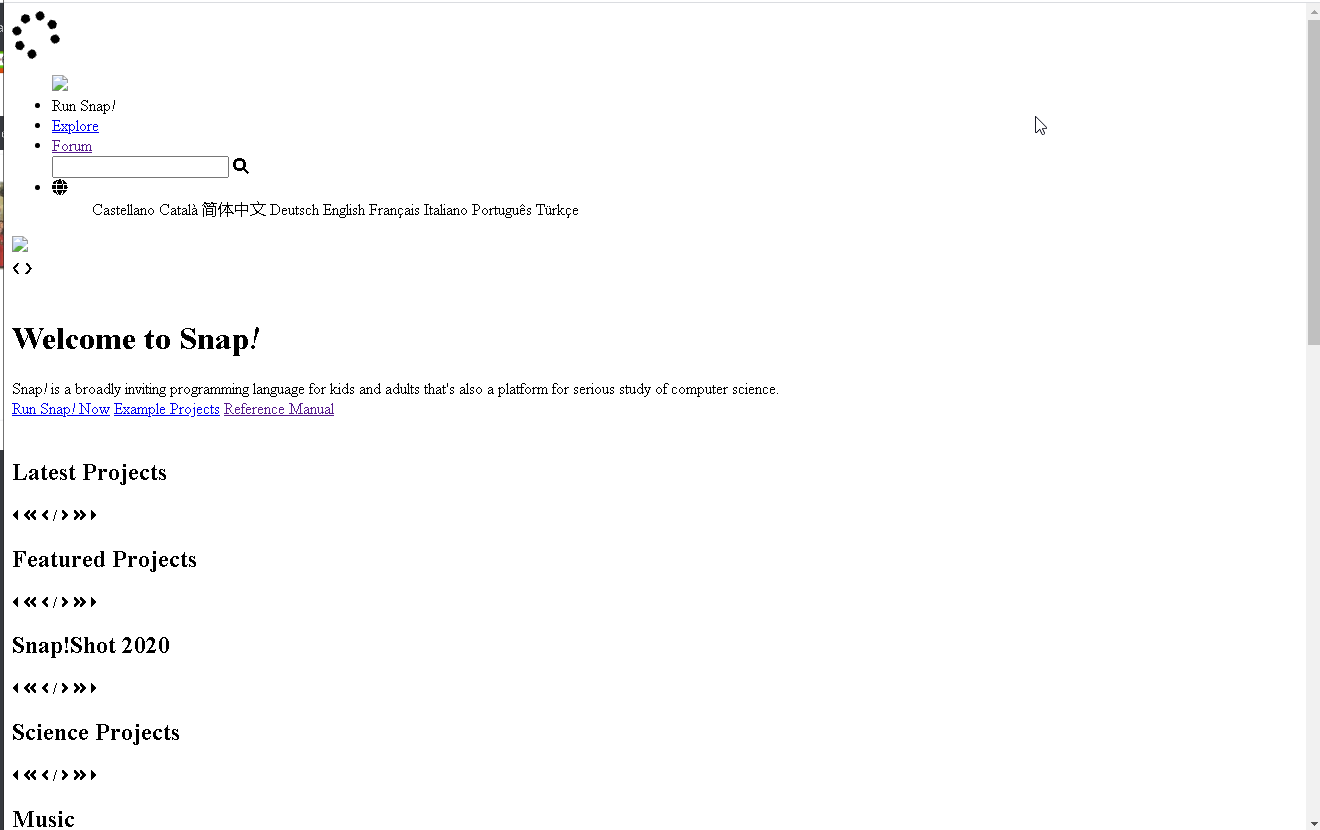Click the leftmost caret arrow of Featured Projects

(16, 602)
